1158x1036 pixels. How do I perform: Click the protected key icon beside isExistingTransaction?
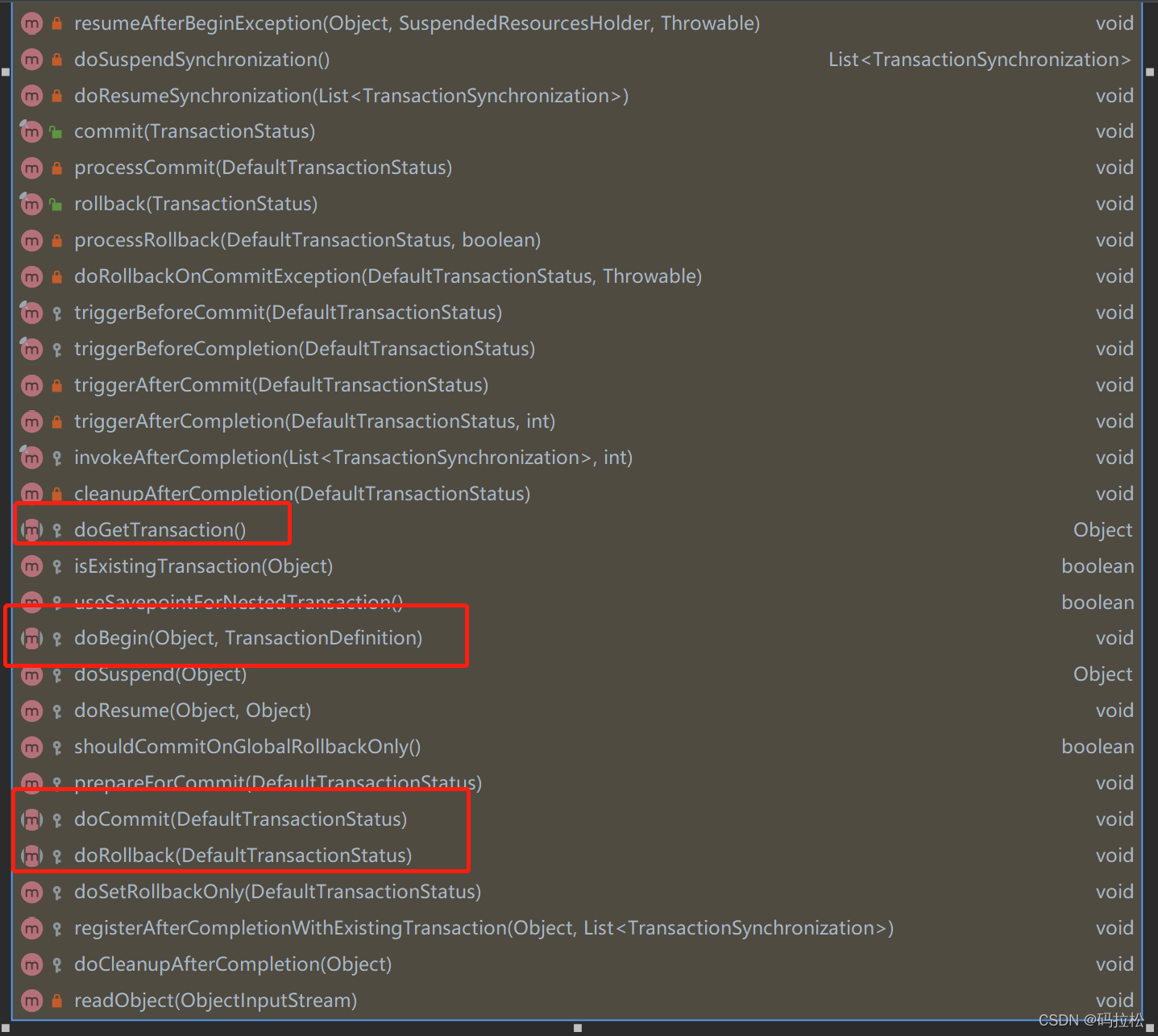coord(57,567)
